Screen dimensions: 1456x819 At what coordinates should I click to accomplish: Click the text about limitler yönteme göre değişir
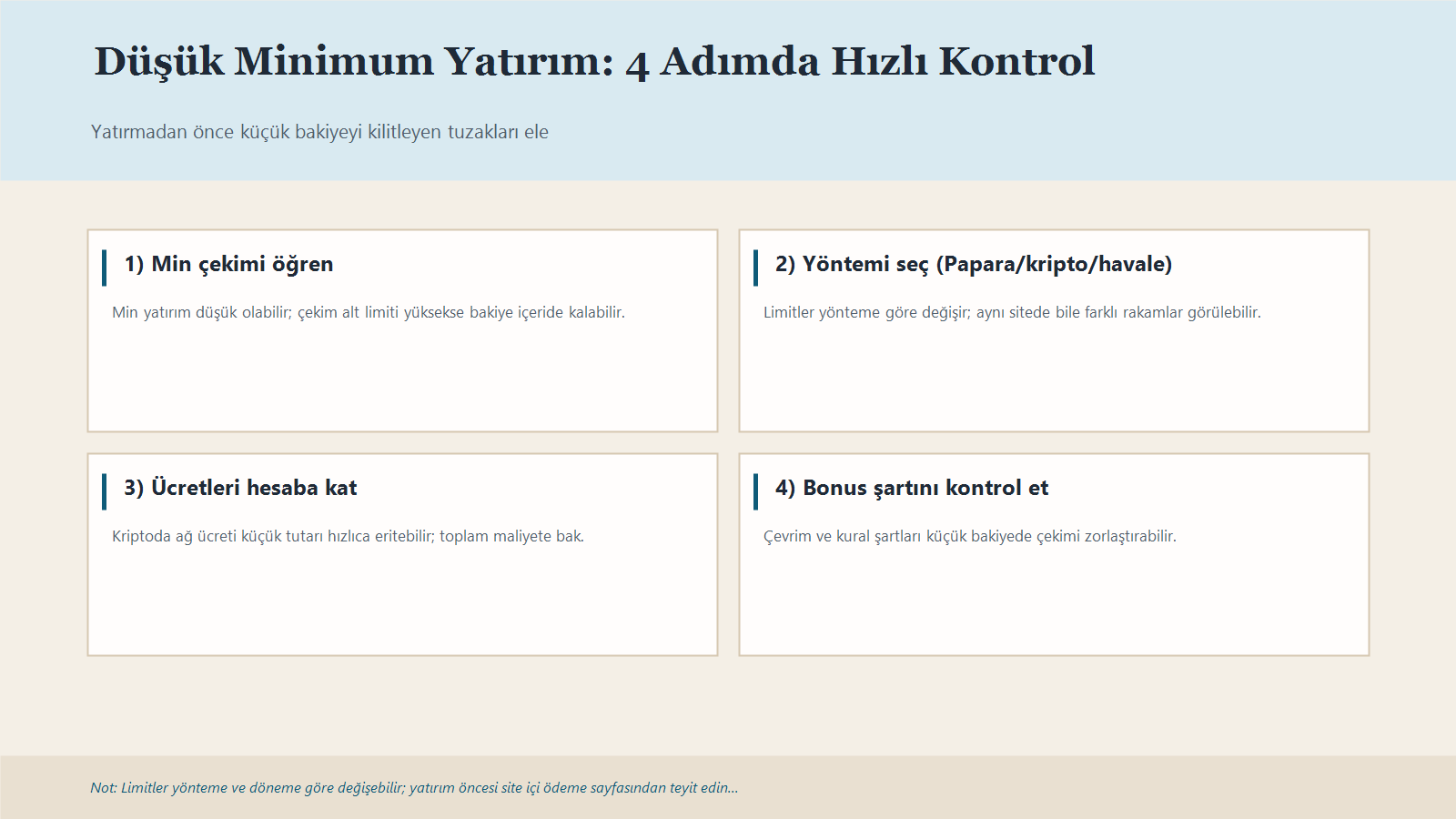(1013, 312)
